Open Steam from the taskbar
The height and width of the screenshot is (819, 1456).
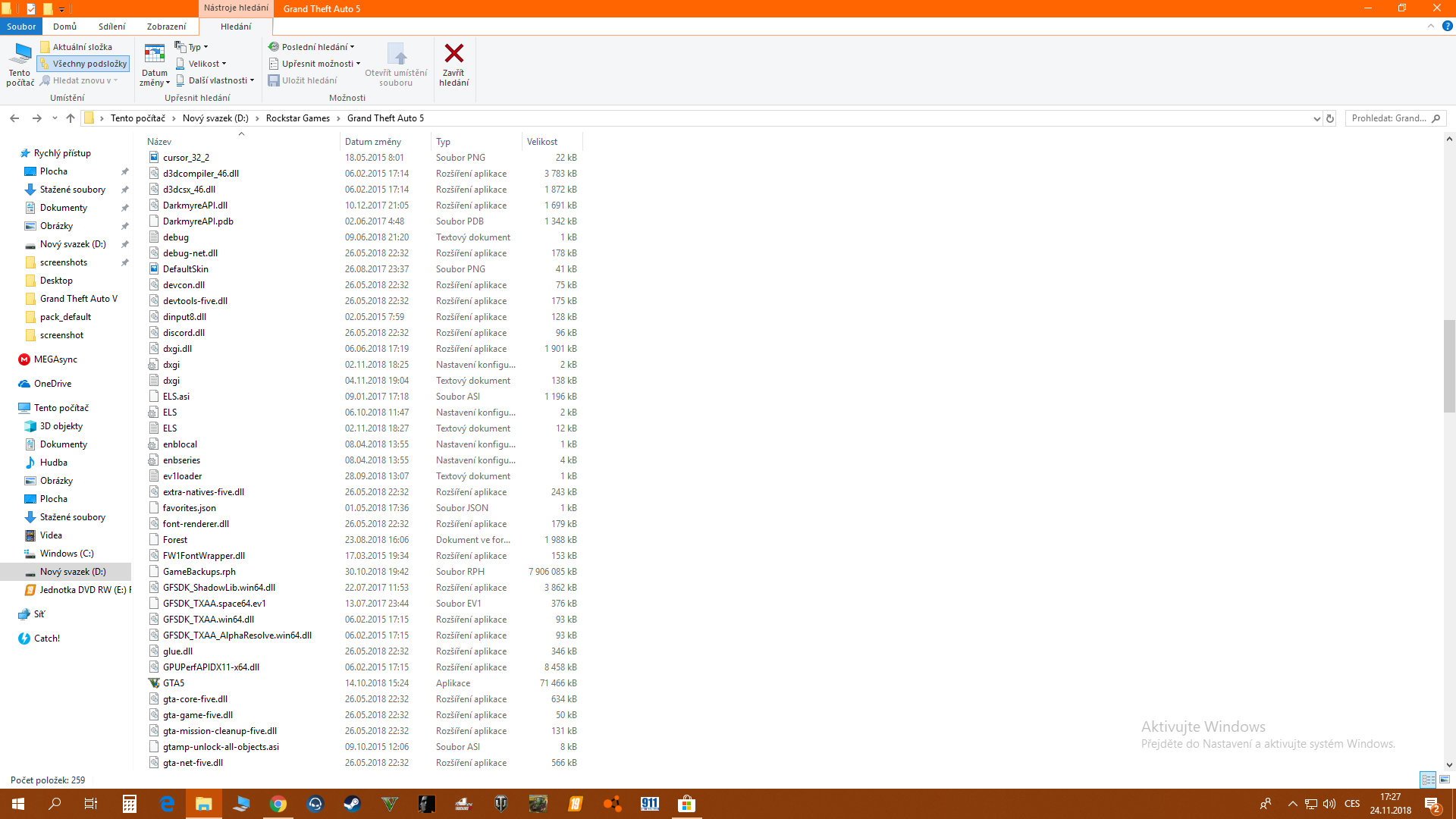point(352,804)
